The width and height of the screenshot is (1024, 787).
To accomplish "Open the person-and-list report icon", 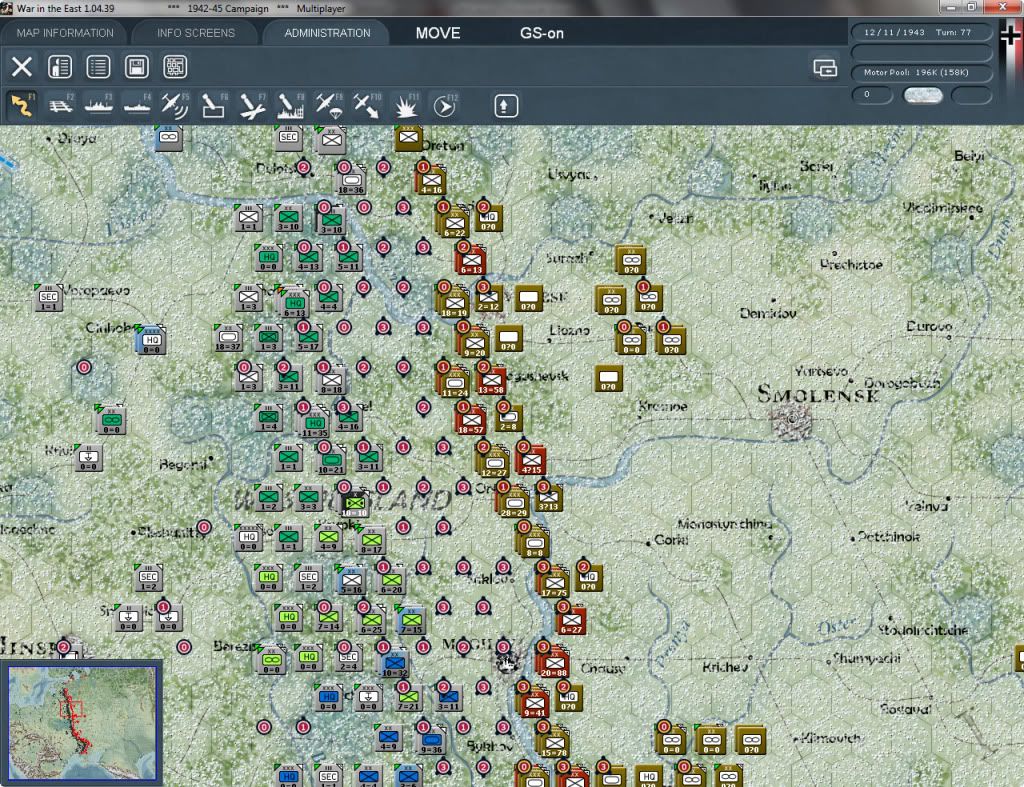I will pos(60,67).
